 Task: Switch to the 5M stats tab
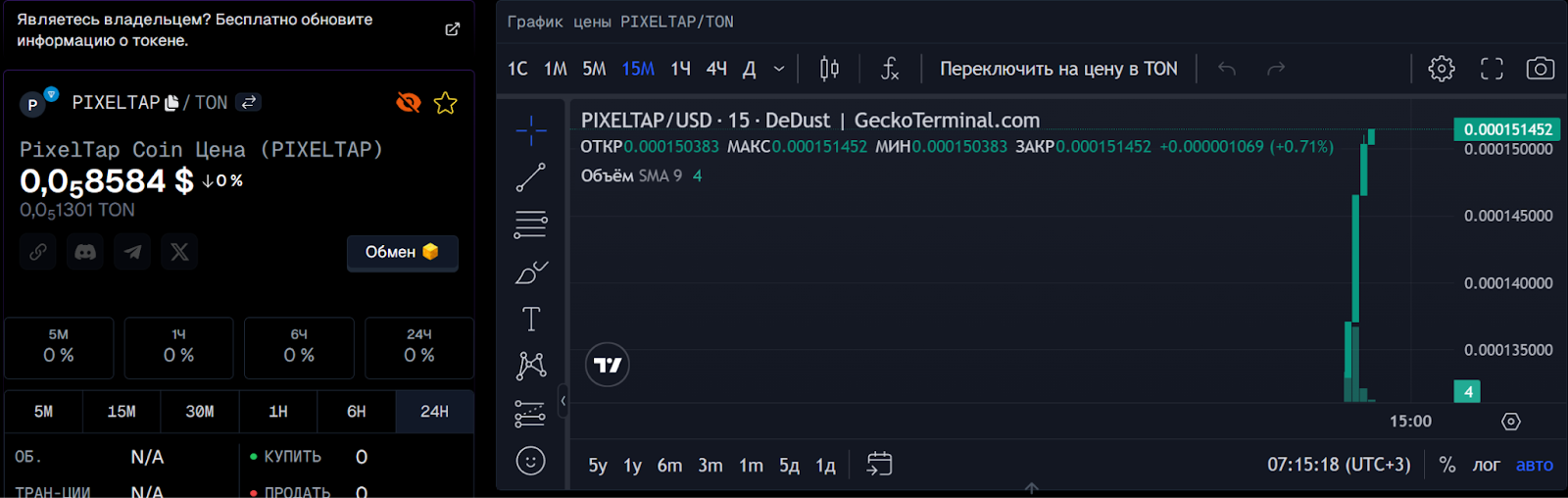pyautogui.click(x=43, y=412)
